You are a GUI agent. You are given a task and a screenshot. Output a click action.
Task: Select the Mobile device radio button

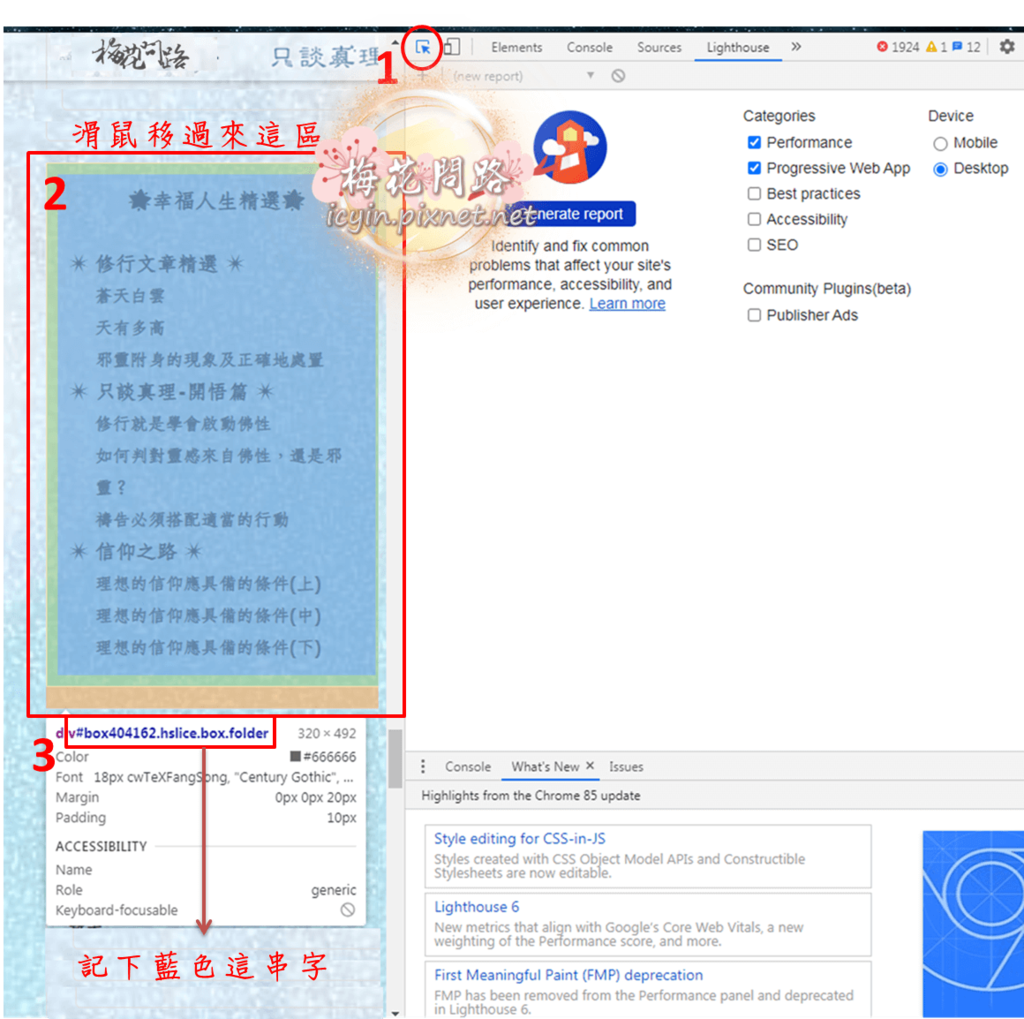click(940, 144)
